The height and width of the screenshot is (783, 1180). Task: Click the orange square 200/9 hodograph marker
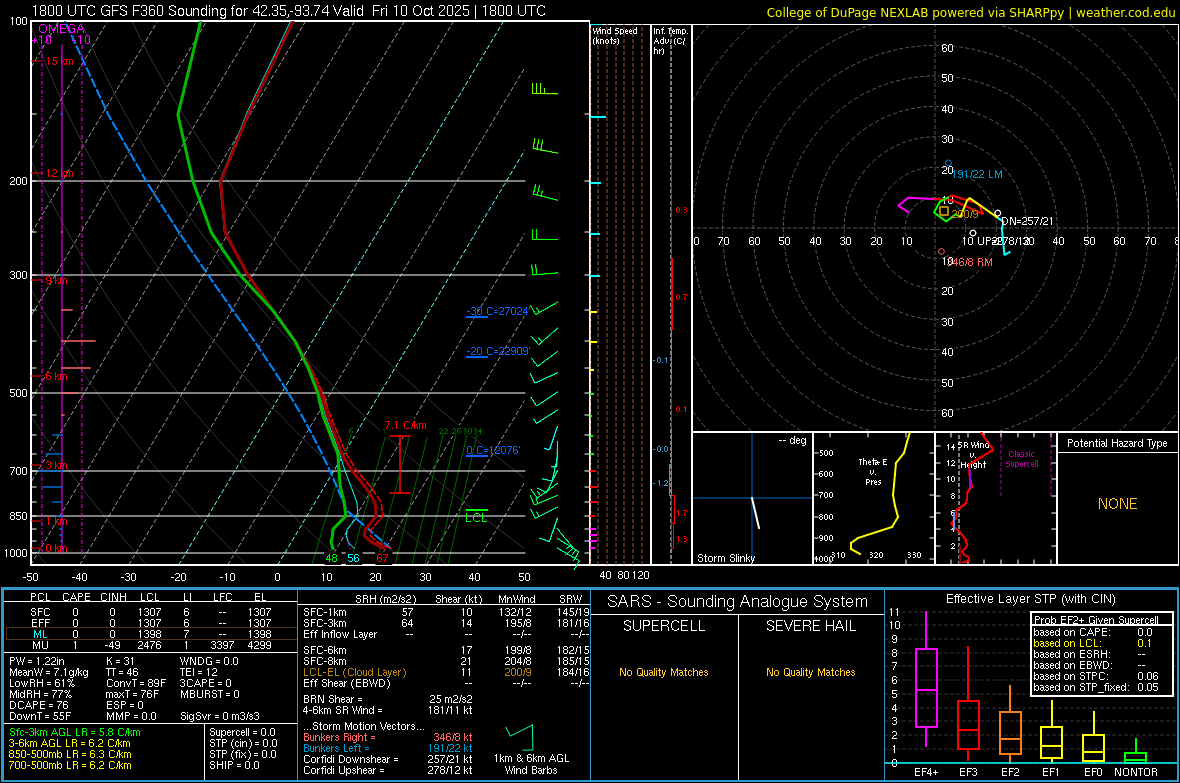point(944,212)
